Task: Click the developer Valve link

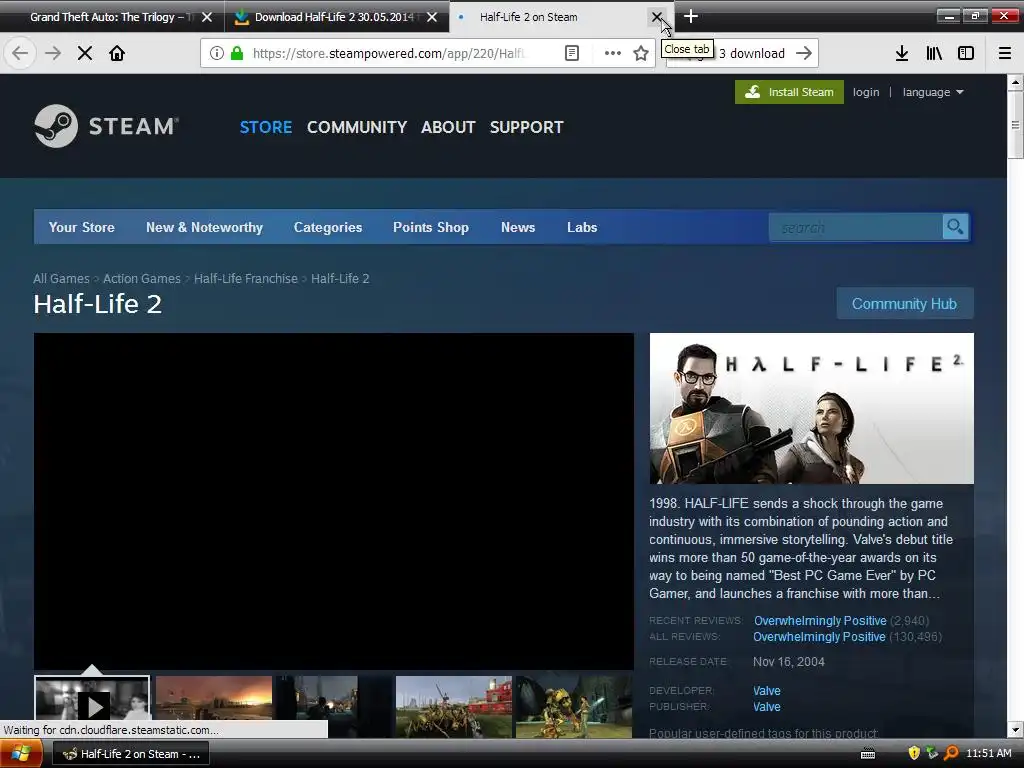Action: pyautogui.click(x=767, y=690)
